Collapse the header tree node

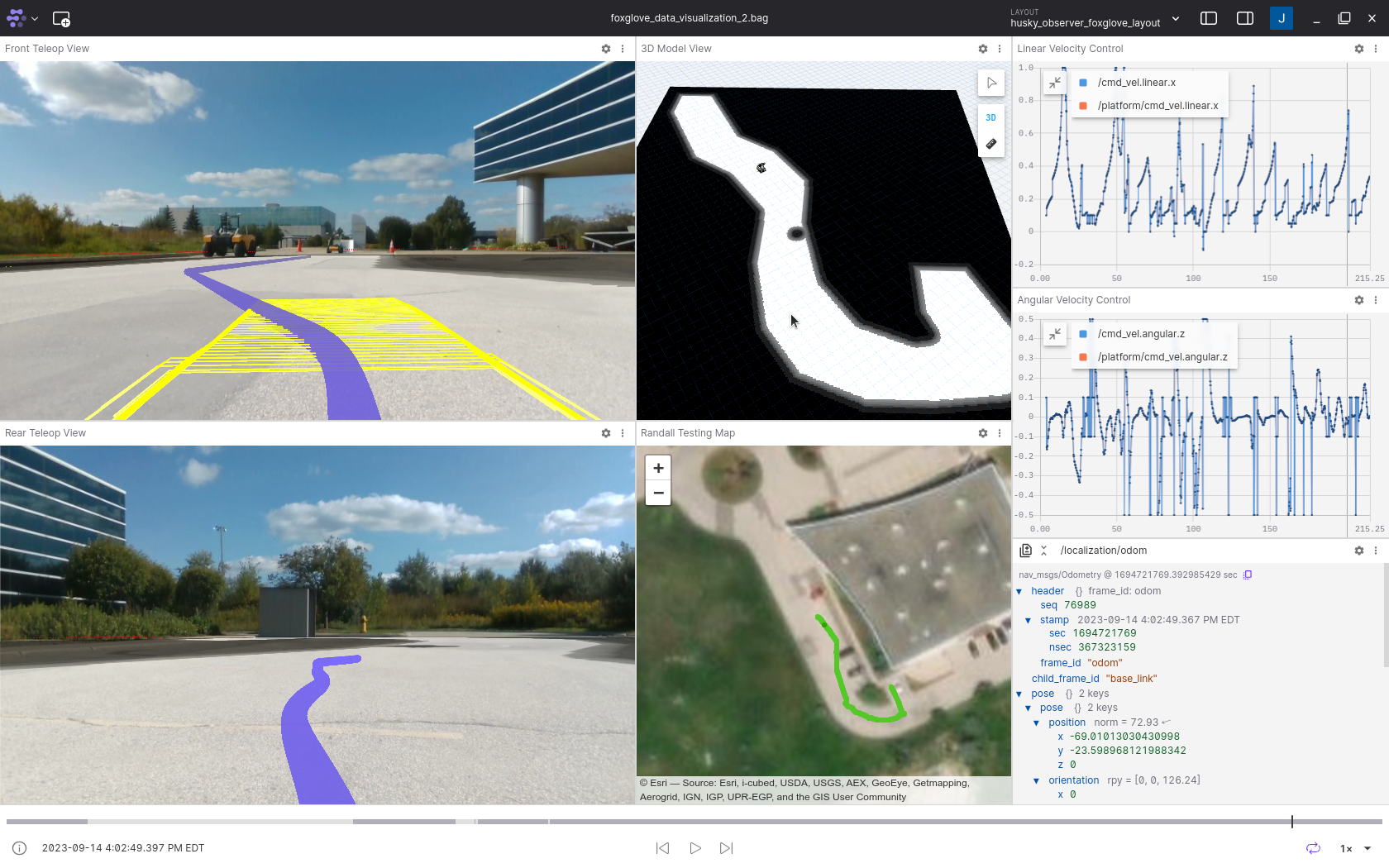[1019, 591]
